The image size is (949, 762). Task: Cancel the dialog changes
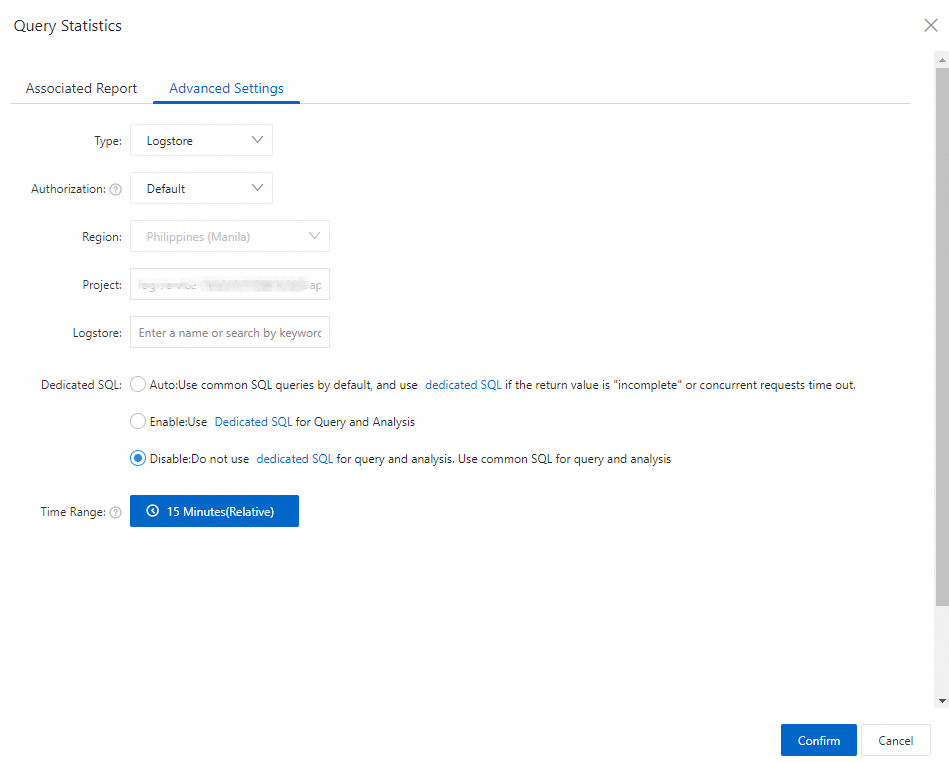tap(895, 740)
